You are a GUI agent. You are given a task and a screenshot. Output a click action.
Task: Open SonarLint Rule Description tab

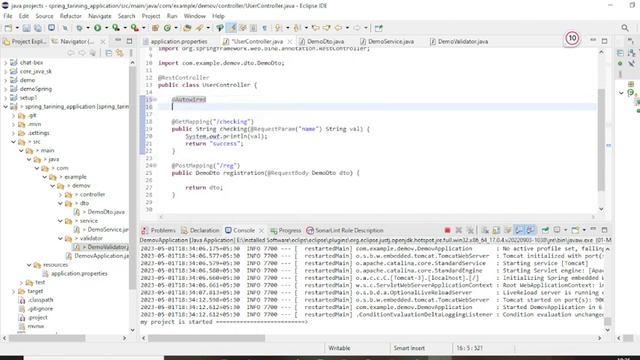[x=345, y=230]
